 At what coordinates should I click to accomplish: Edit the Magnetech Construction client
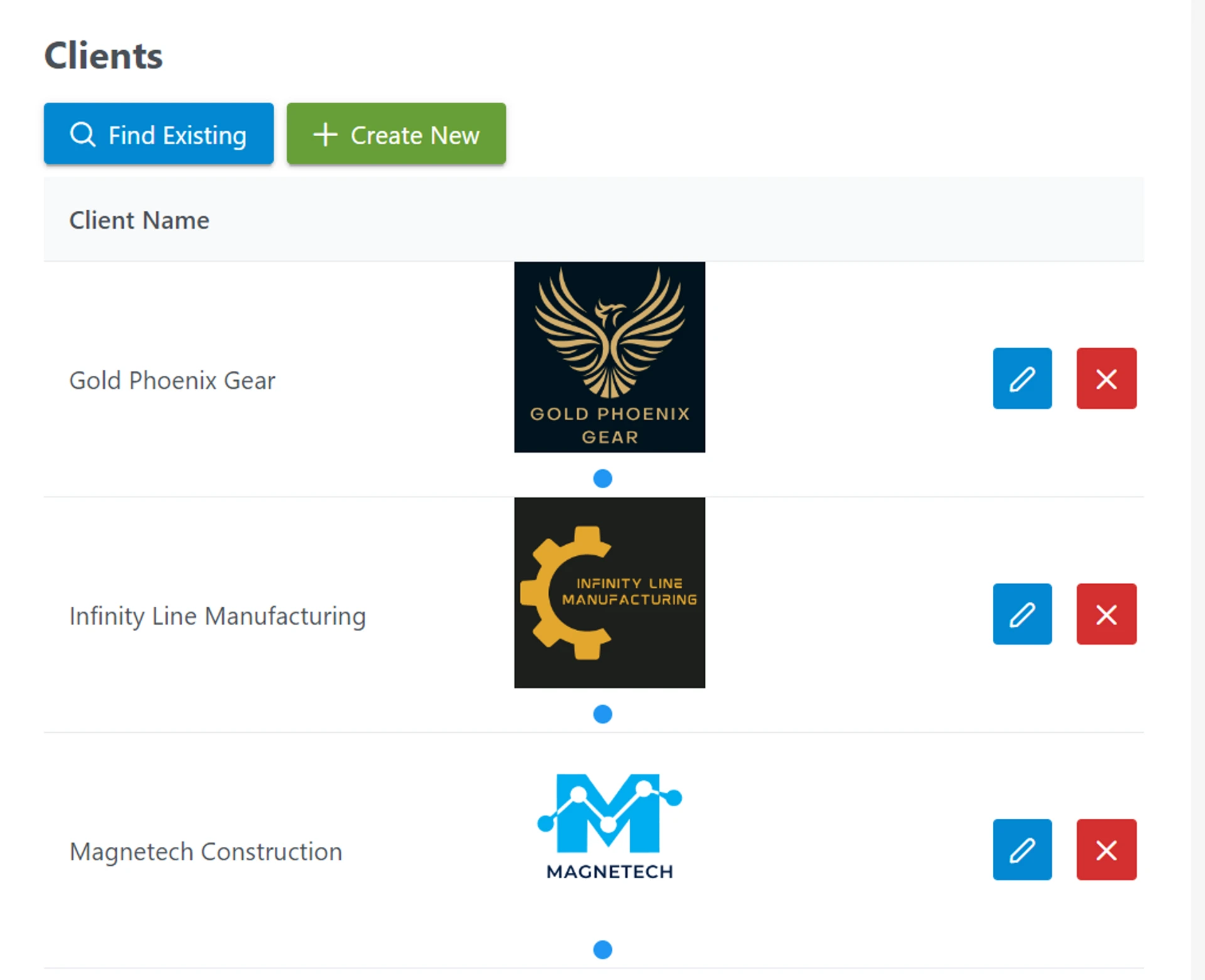click(x=1022, y=850)
